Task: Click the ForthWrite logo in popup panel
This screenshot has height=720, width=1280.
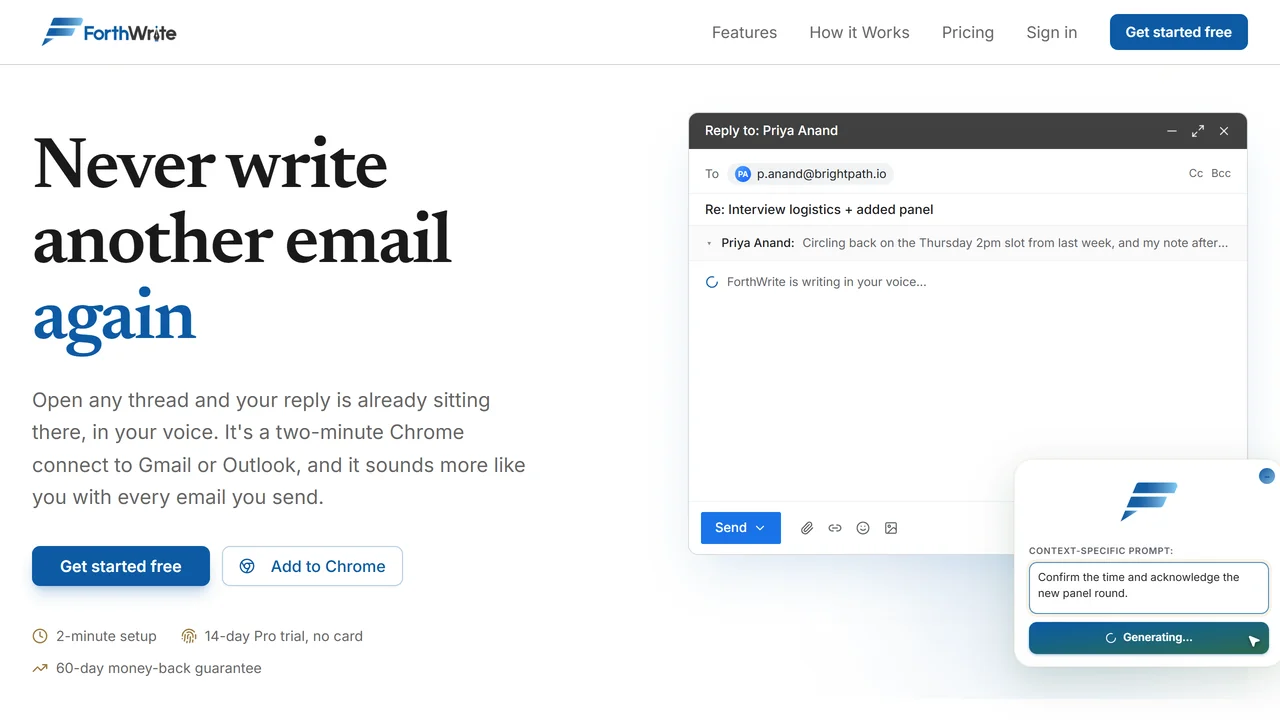Action: pyautogui.click(x=1148, y=501)
